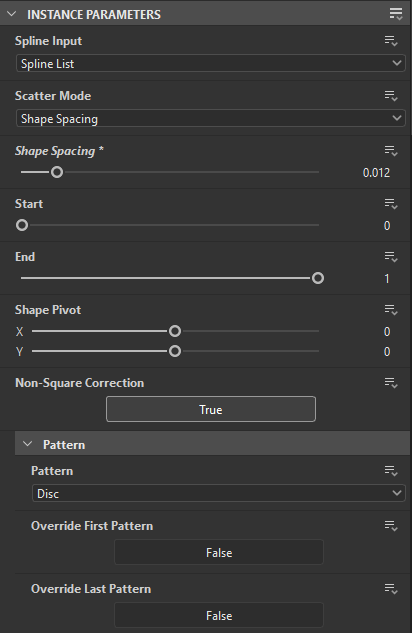The height and width of the screenshot is (633, 412).
Task: Open the Non-Square Correction parameter menu icon
Action: [x=391, y=383]
